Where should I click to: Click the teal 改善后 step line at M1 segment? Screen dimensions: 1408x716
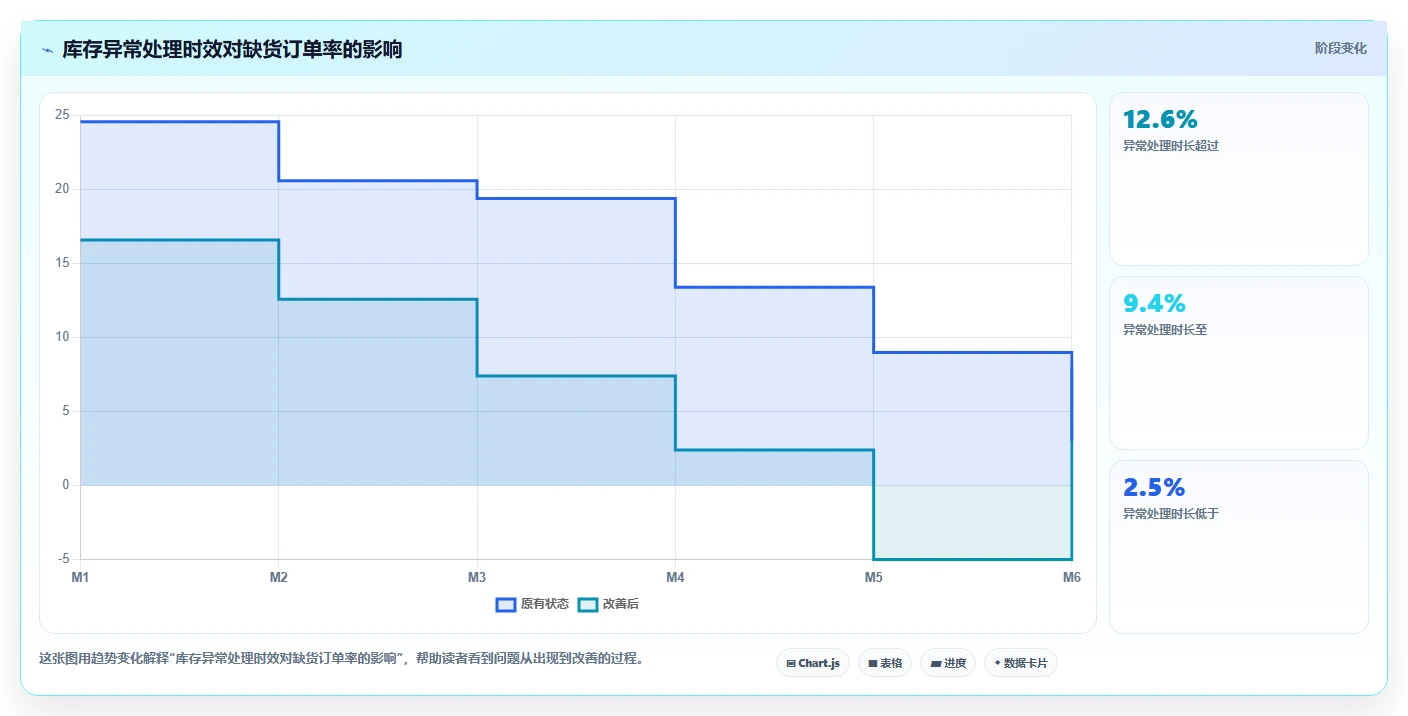[179, 240]
